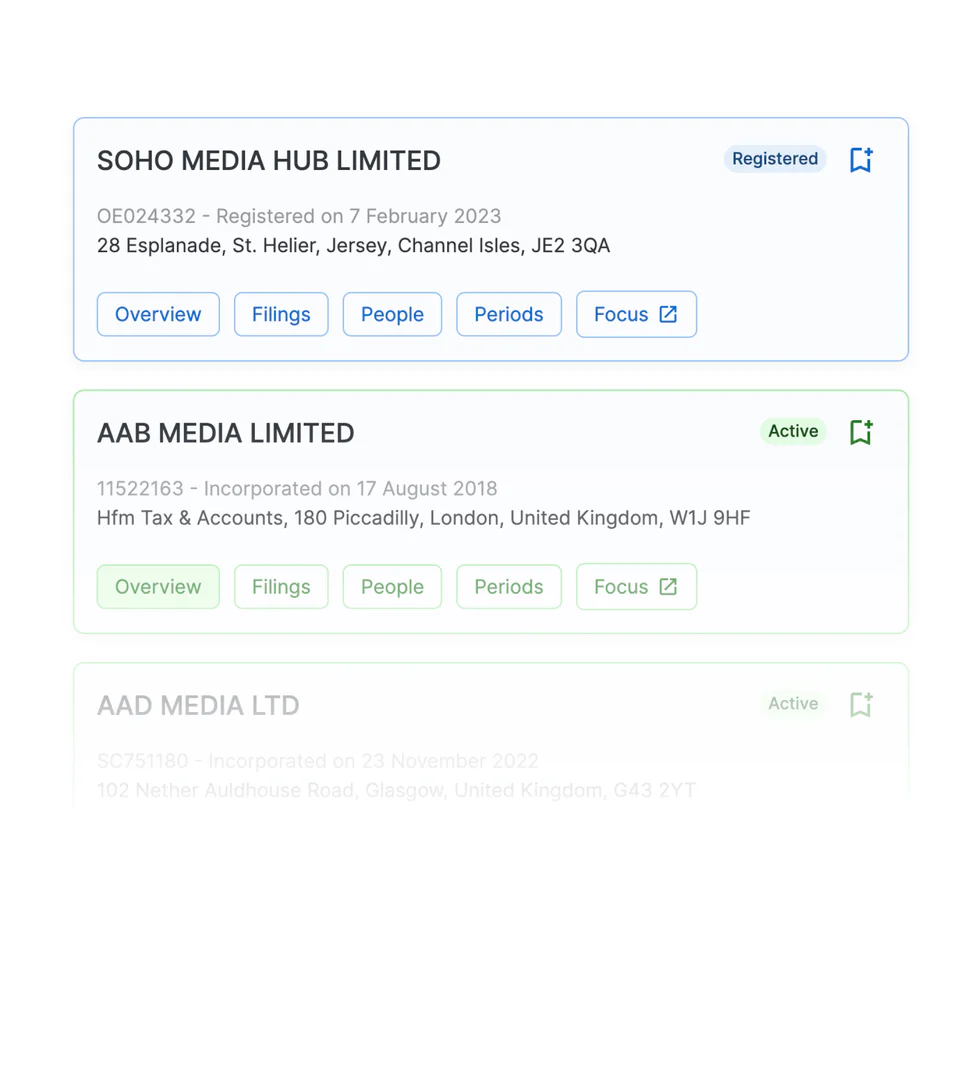Click the bookmark icon on AAD MEDIA LTD
Image resolution: width=978 pixels, height=1080 pixels.
point(860,704)
